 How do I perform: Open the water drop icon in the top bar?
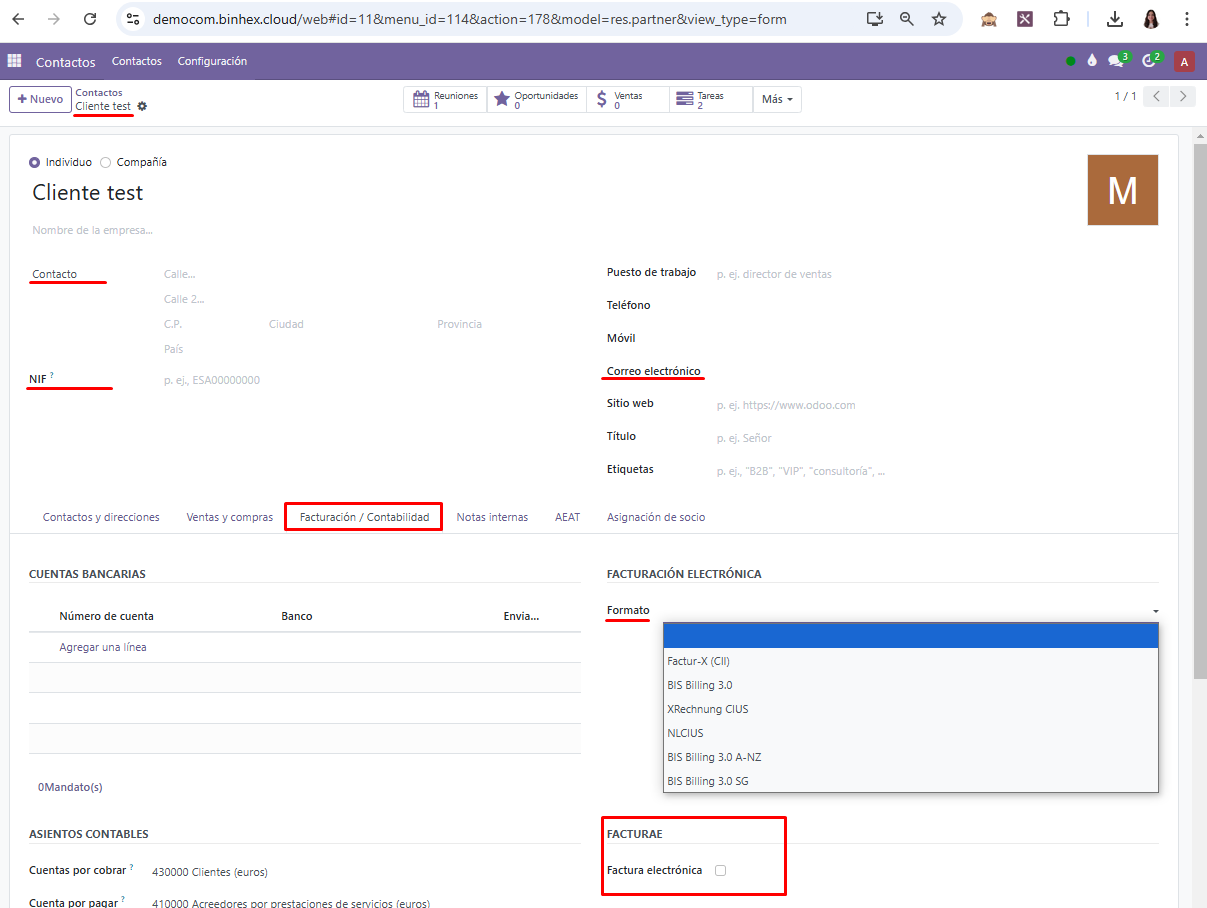click(x=1092, y=61)
